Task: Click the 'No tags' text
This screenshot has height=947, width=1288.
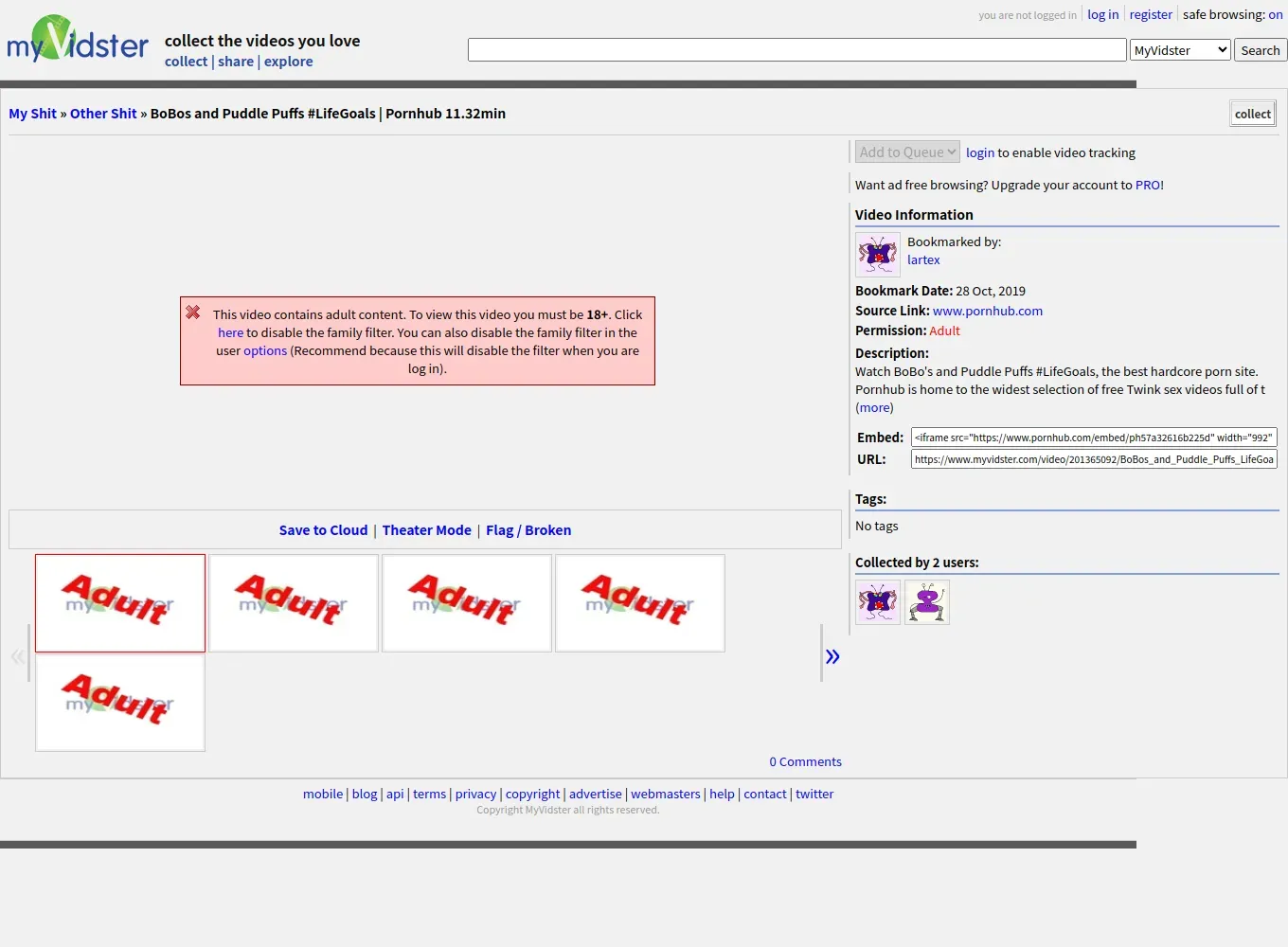Action: pyautogui.click(x=877, y=527)
